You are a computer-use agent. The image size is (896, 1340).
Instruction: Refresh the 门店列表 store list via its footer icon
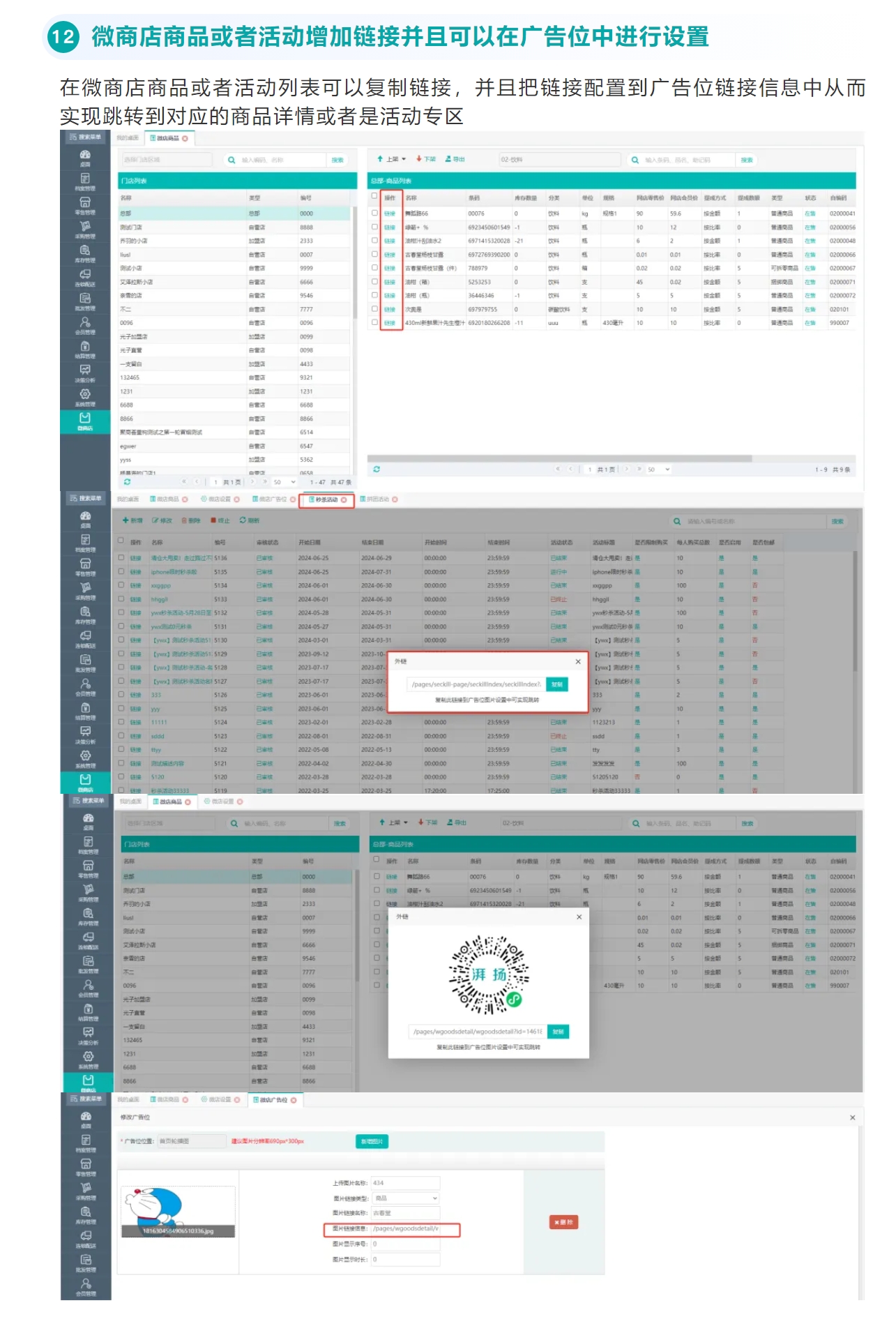pos(127,482)
